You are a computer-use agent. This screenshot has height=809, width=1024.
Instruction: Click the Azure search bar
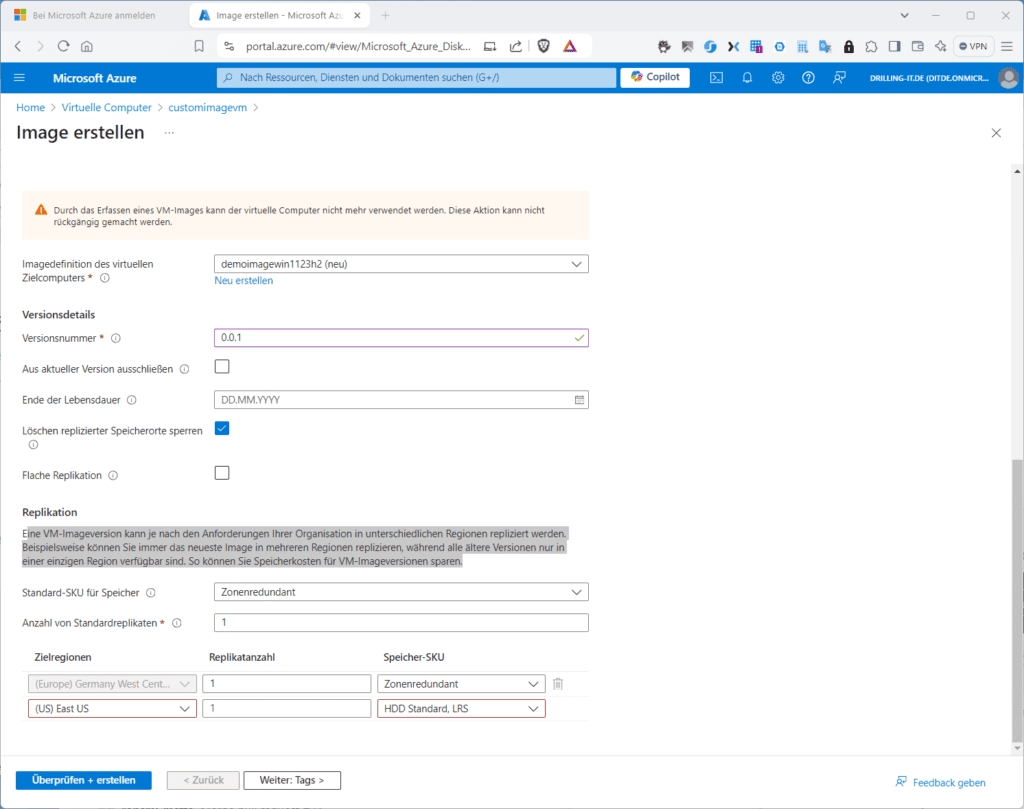(x=416, y=78)
